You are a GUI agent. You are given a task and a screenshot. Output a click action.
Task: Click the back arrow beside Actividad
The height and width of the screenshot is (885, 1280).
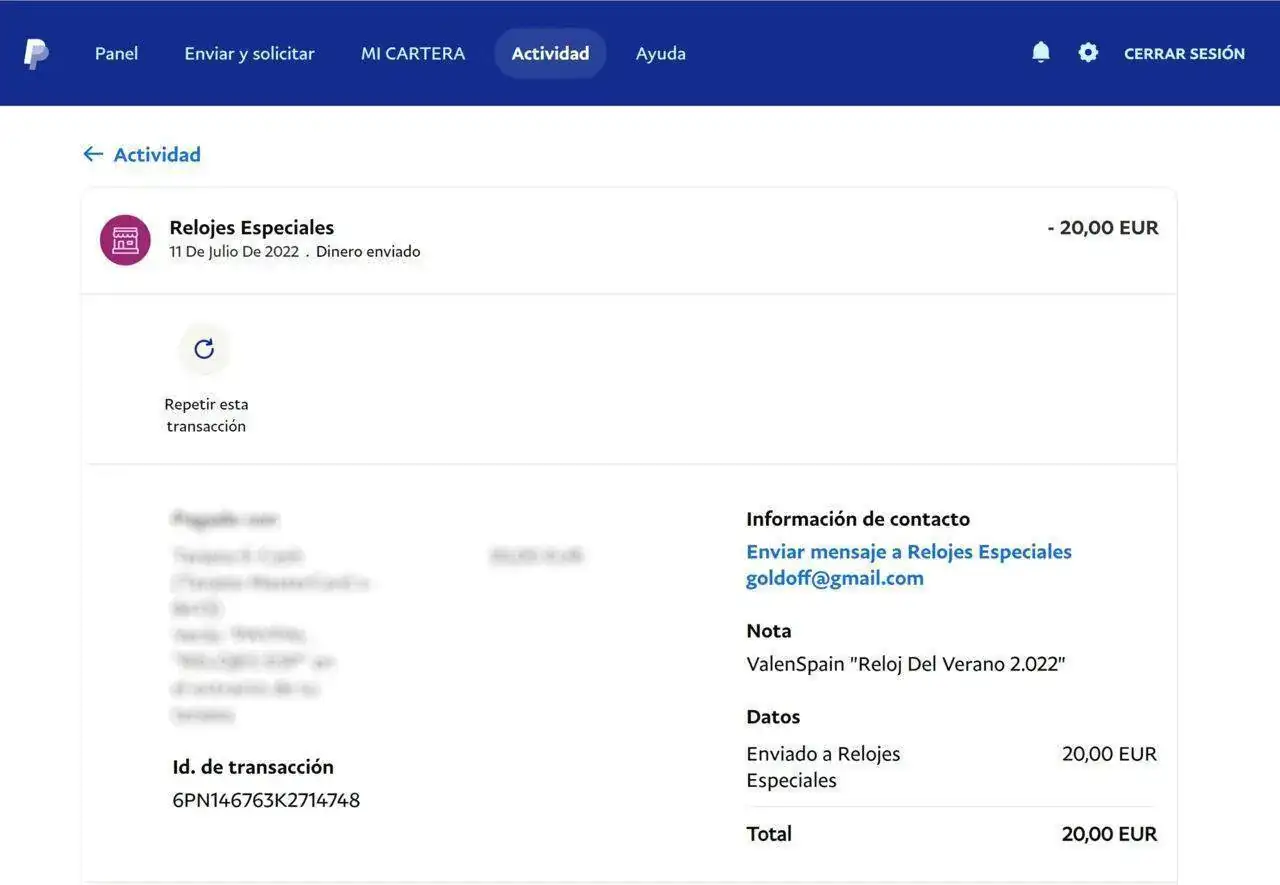93,154
